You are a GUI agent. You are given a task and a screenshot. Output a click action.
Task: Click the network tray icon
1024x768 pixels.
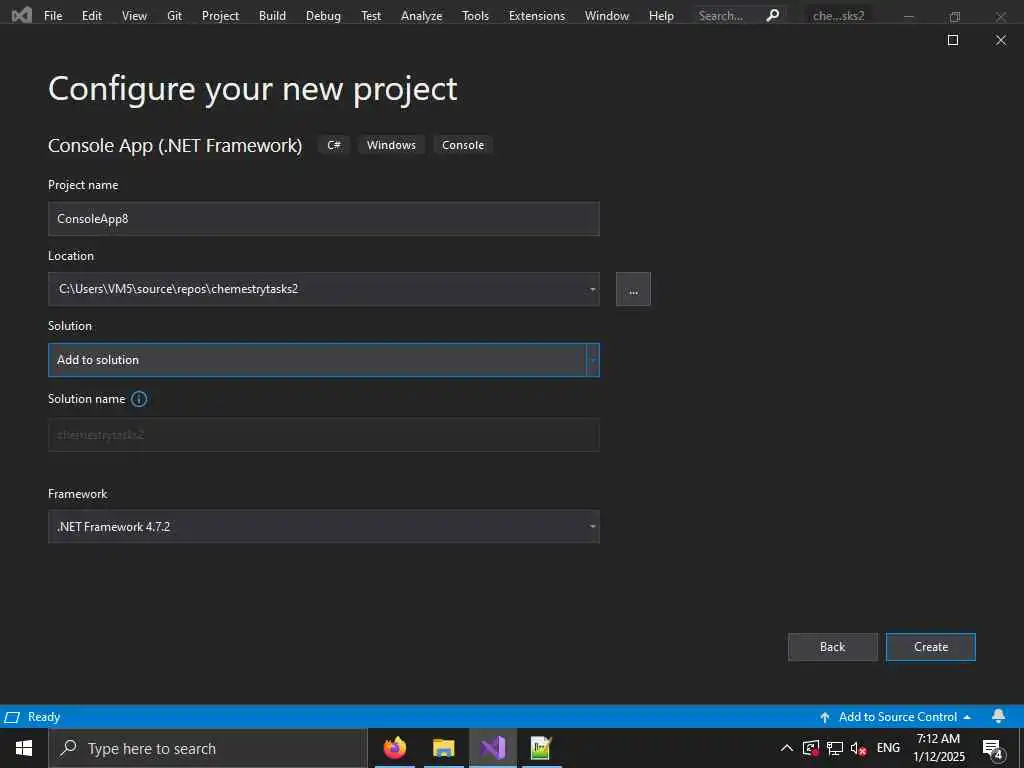click(835, 748)
